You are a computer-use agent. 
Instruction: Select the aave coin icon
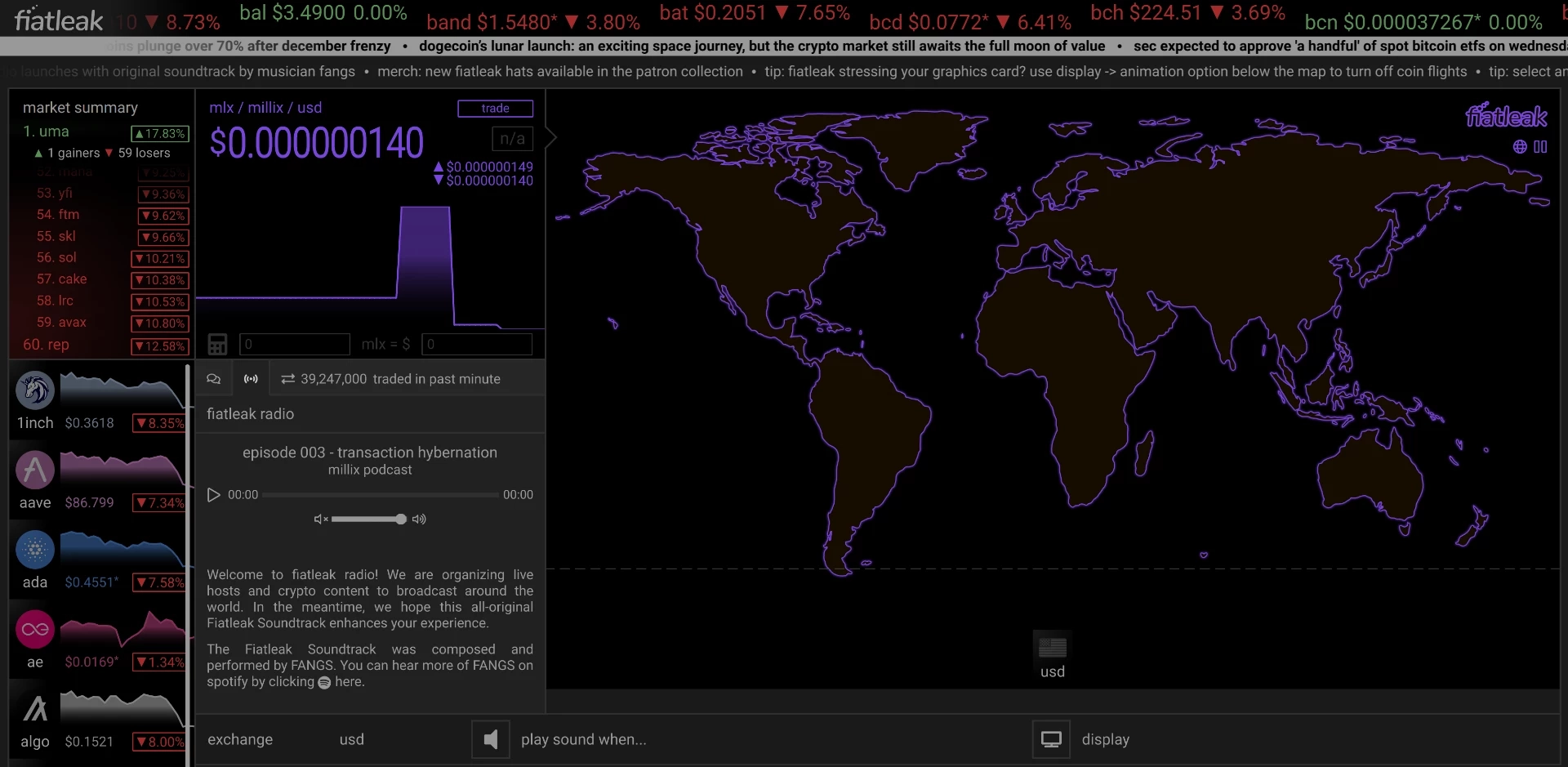(x=35, y=470)
